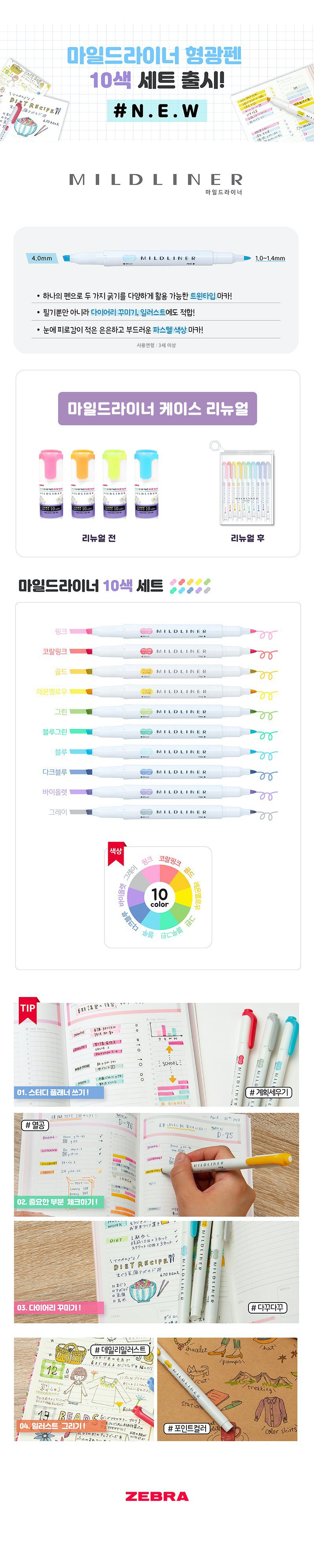Click the 01. 스터디 플래너 쓰기 label

[x=58, y=1092]
